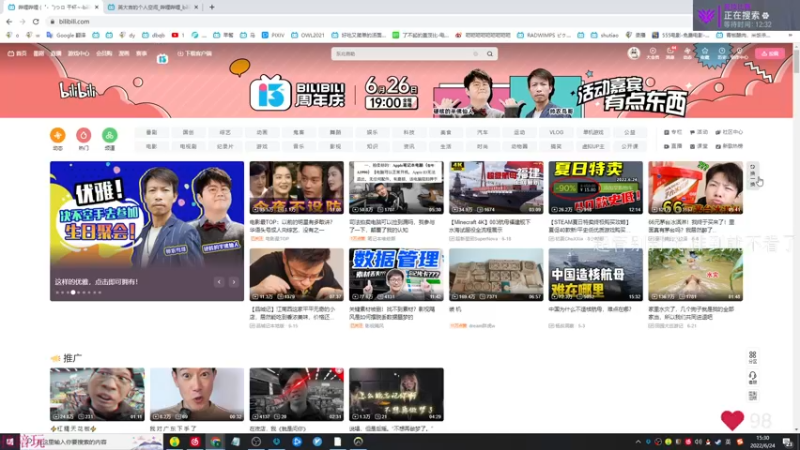The image size is (800, 450).
Task: Open the 历史 history header icon
Action: coord(722,53)
